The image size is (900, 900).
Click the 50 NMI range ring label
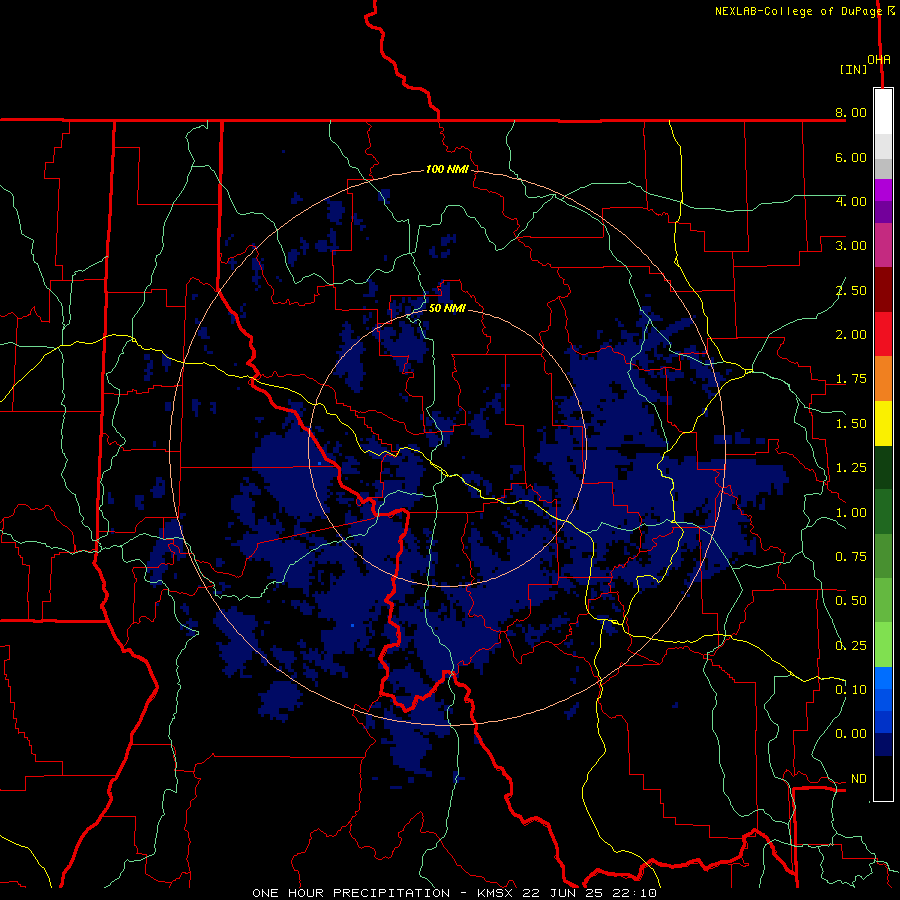[447, 308]
